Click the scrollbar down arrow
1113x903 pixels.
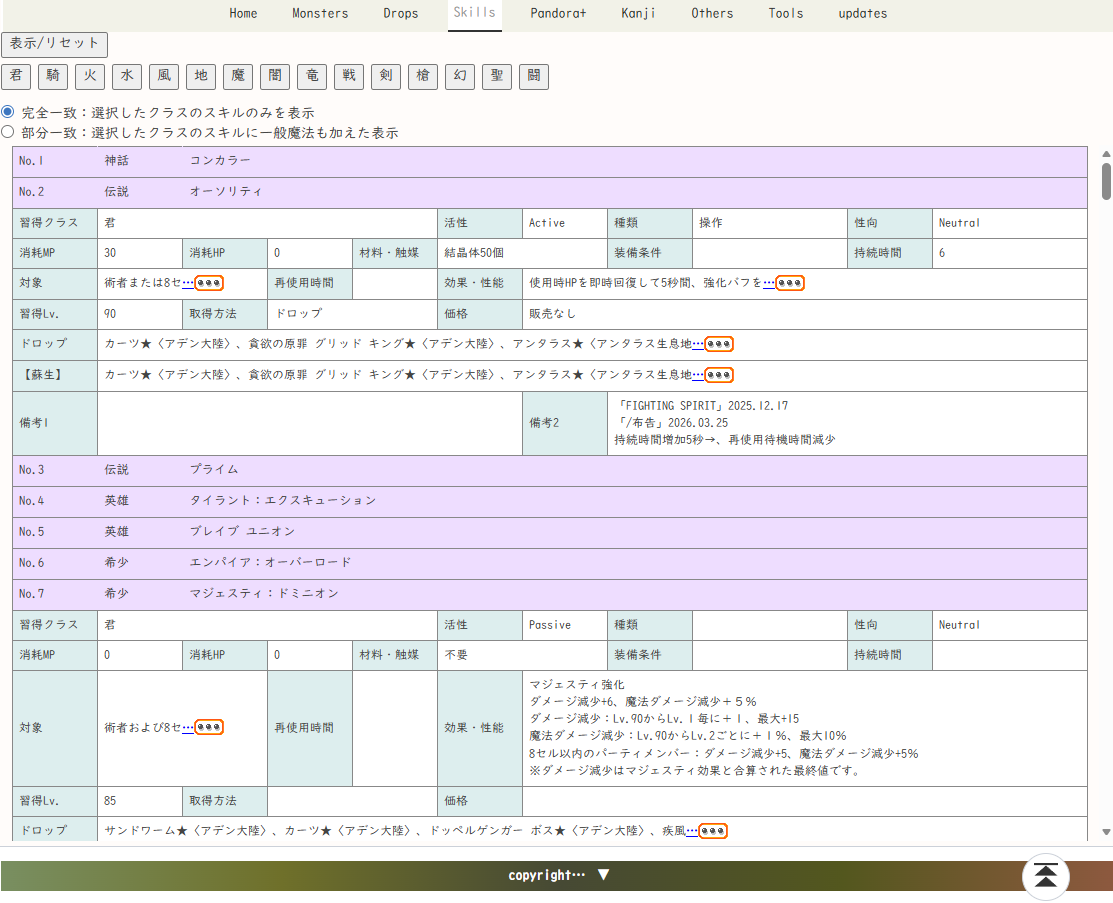(1106, 832)
